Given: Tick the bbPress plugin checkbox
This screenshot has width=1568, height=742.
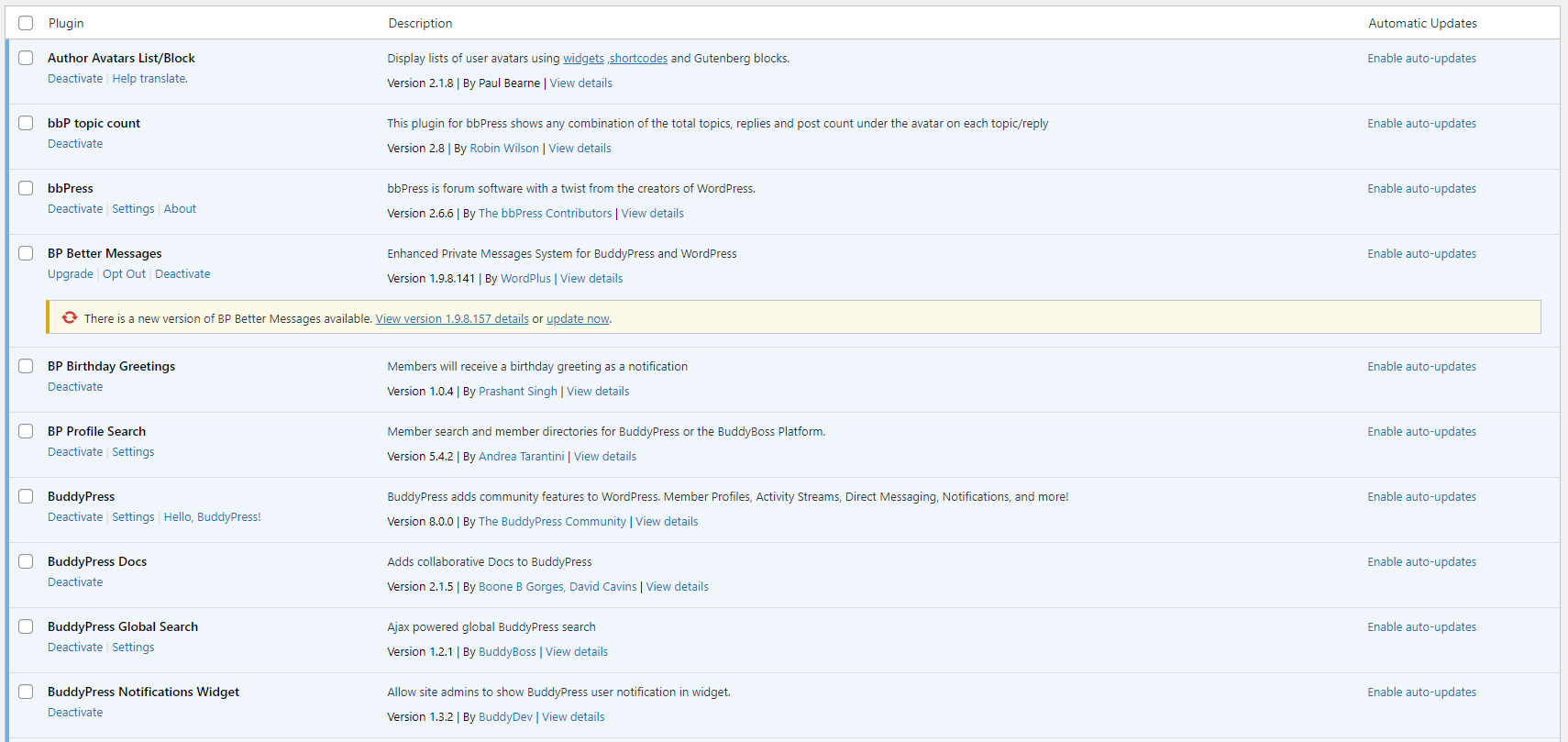Looking at the screenshot, I should pos(26,188).
